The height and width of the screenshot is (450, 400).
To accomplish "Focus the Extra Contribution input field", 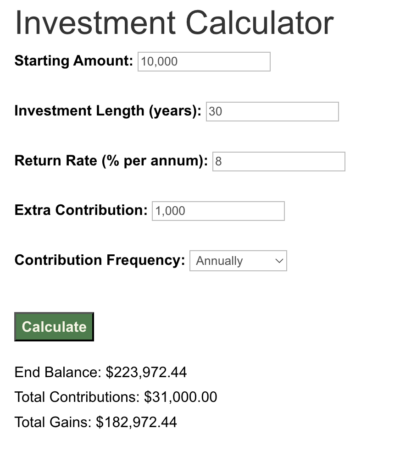I will 218,211.
